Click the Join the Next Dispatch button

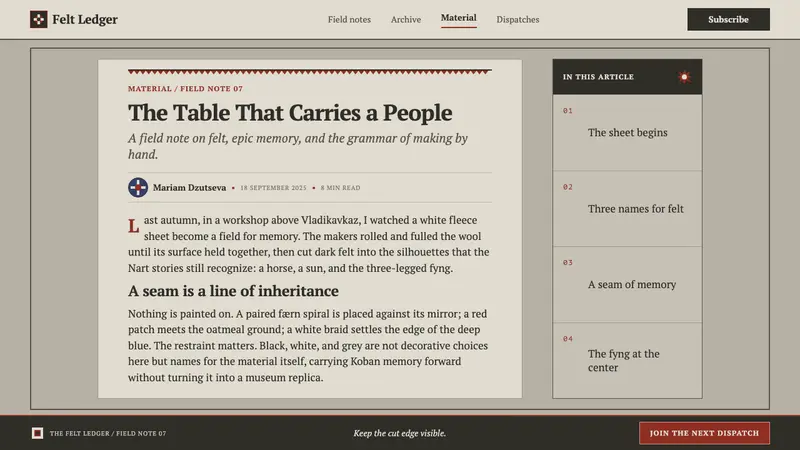[704, 433]
